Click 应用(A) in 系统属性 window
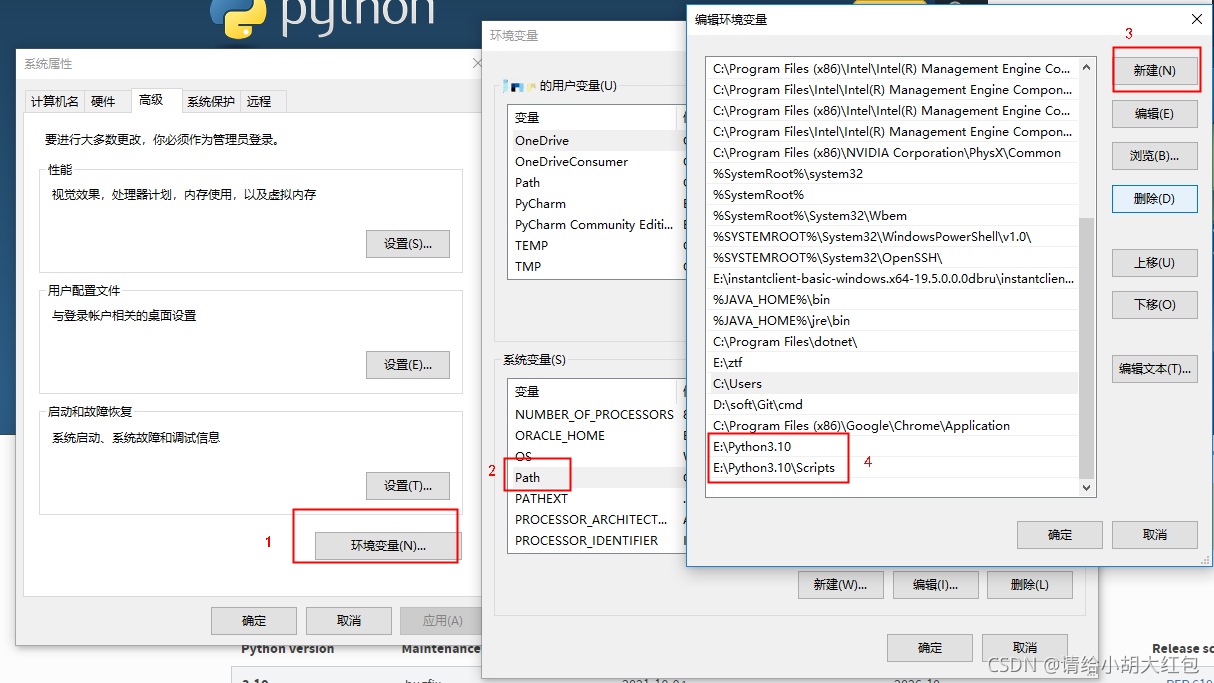The height and width of the screenshot is (683, 1214). 442,621
